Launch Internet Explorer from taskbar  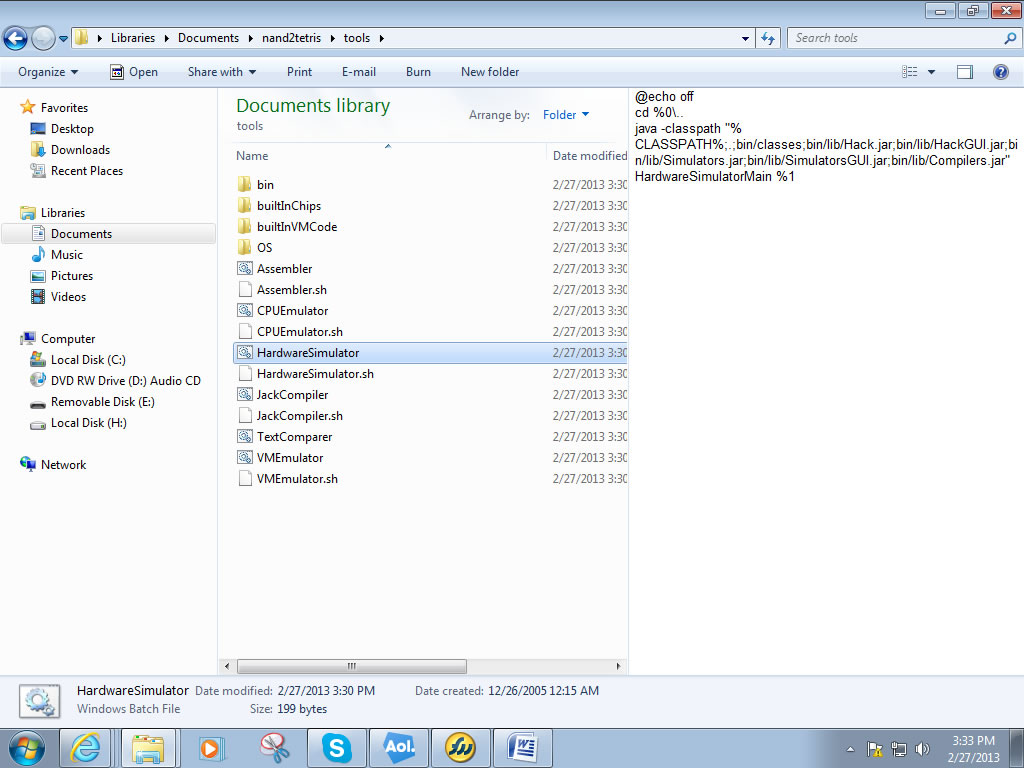(85, 748)
